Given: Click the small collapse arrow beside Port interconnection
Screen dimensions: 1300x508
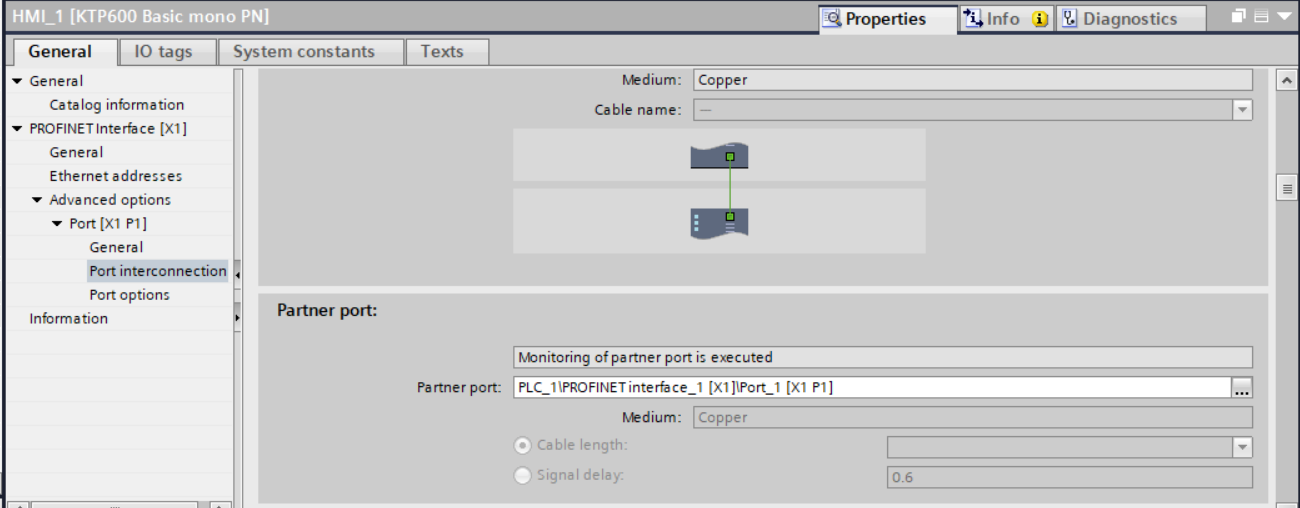Looking at the screenshot, I should coord(238,272).
